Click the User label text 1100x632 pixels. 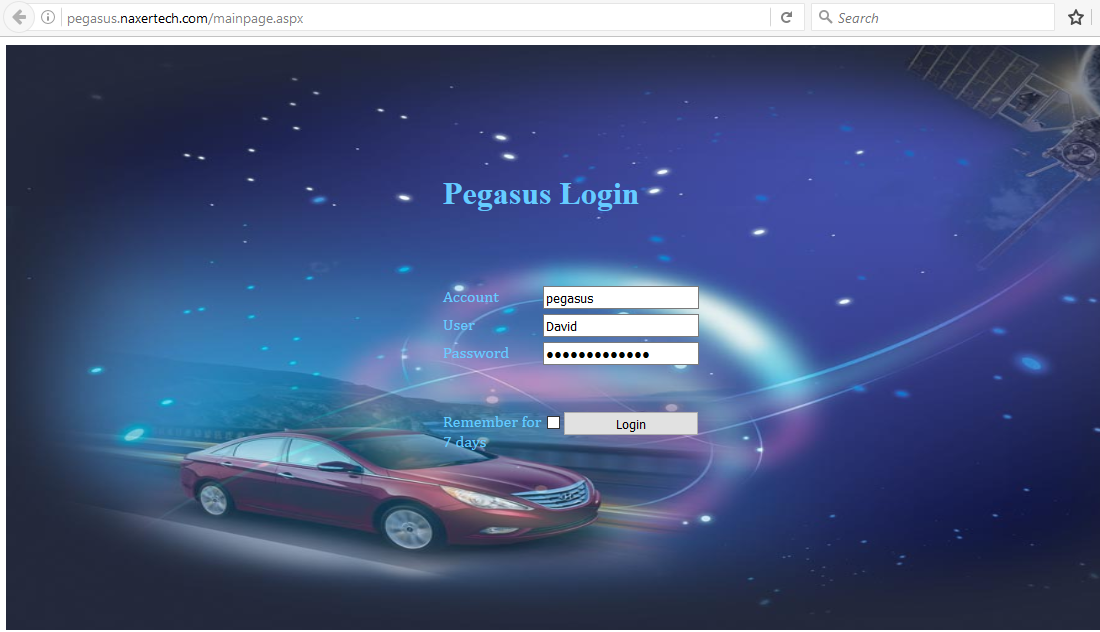click(x=459, y=325)
